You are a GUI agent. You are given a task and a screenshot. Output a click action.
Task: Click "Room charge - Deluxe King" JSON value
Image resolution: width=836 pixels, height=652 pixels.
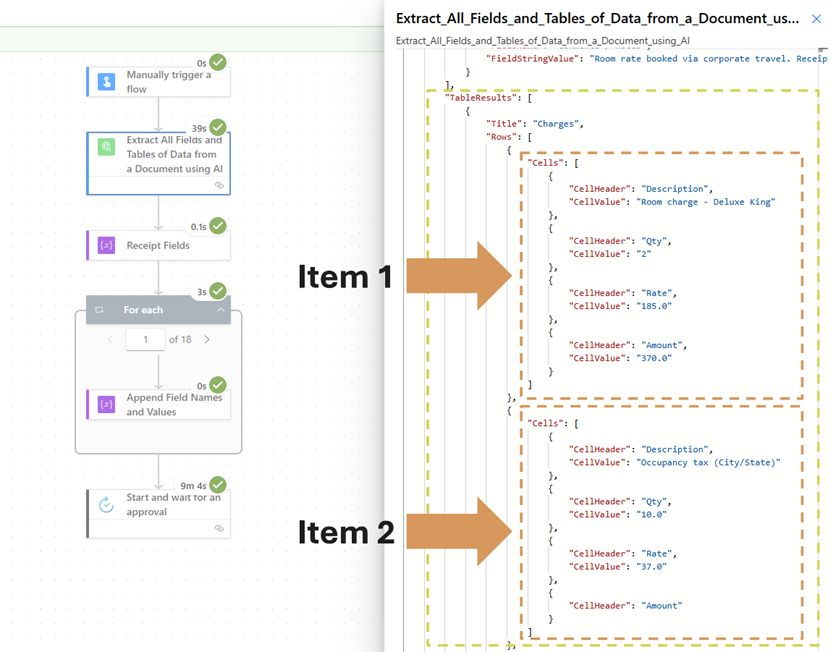point(705,201)
